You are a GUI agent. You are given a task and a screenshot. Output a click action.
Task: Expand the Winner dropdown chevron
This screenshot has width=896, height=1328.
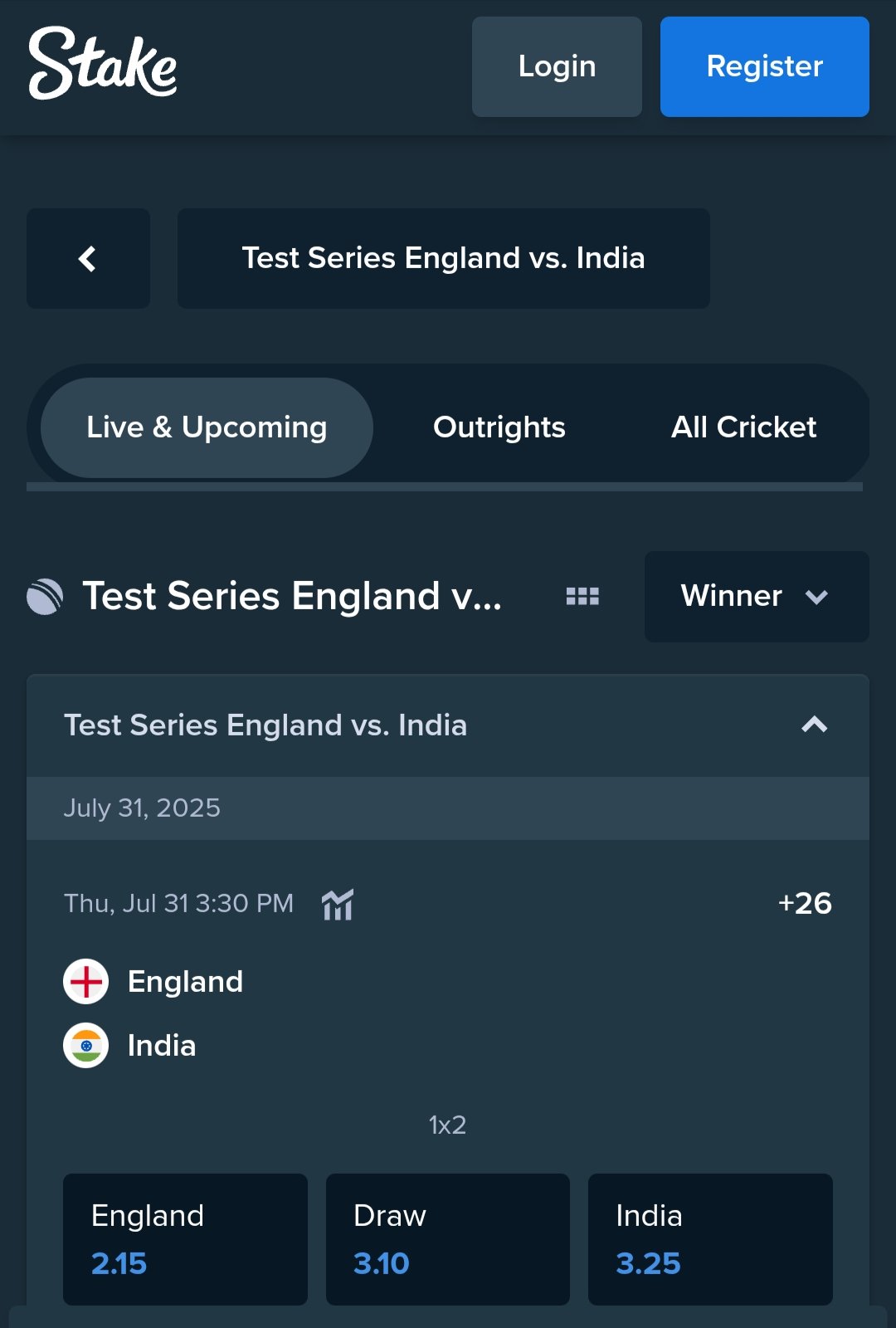[x=816, y=597]
